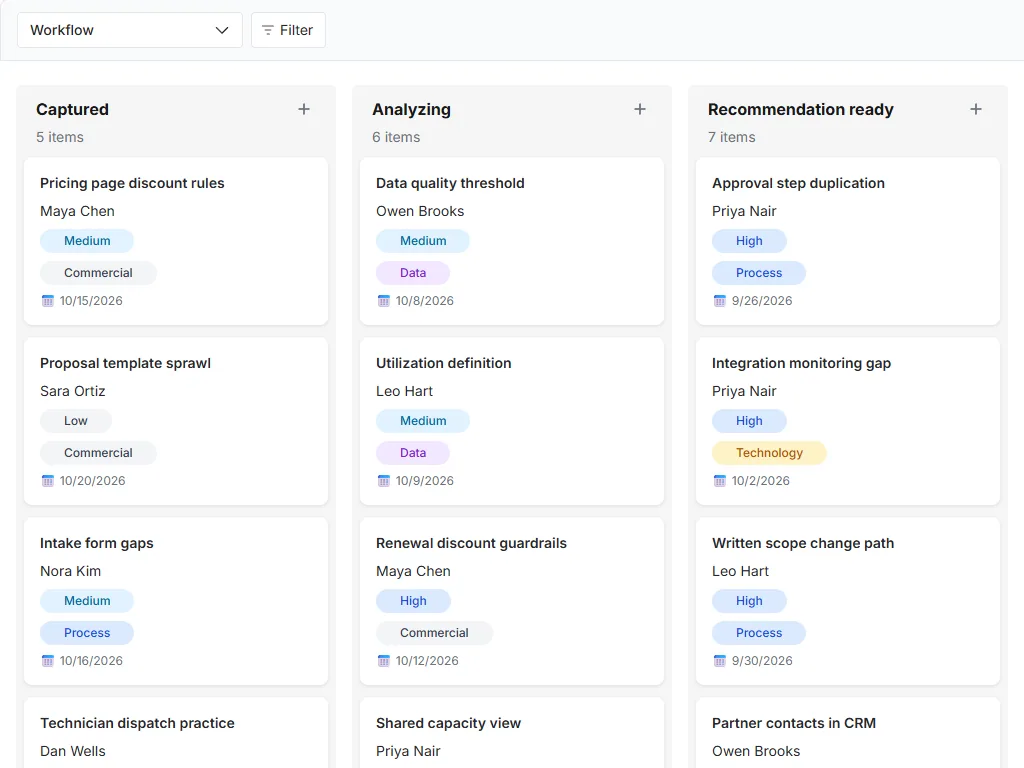
Task: Add a new item to Captured column
Action: coord(304,109)
